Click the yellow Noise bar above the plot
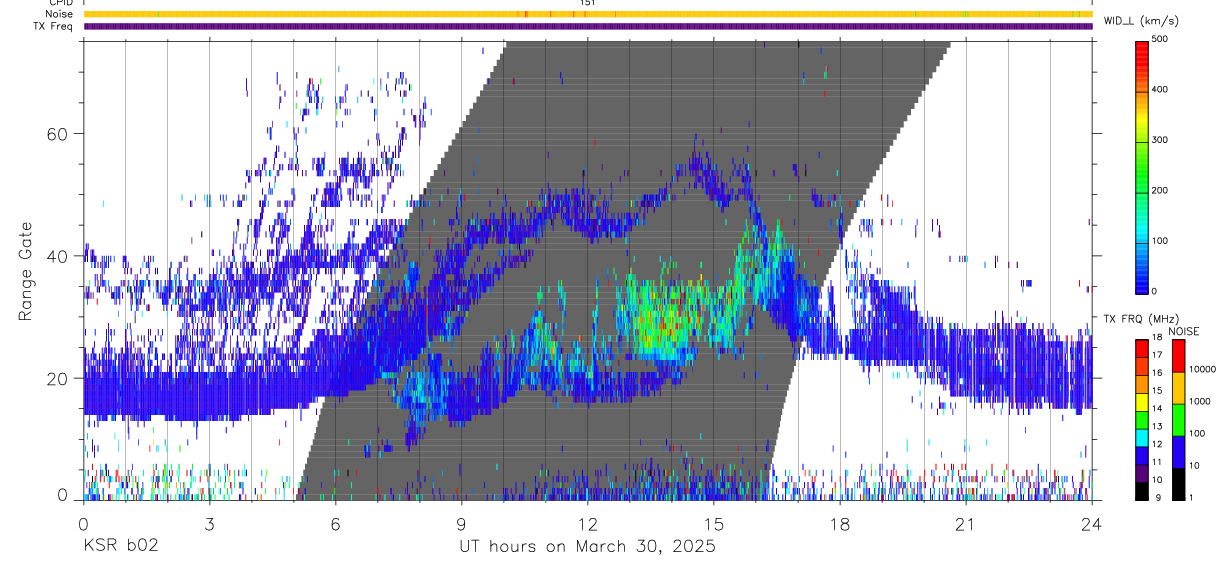 tap(588, 14)
